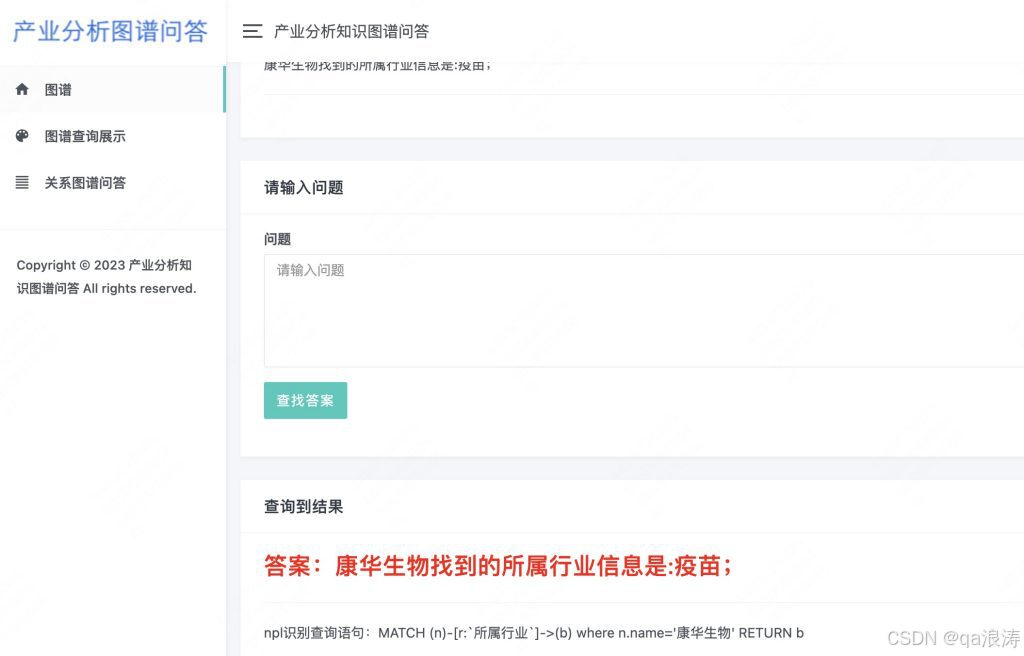The width and height of the screenshot is (1024, 656).
Task: Click the 查询到结果 section heading
Action: (x=304, y=506)
